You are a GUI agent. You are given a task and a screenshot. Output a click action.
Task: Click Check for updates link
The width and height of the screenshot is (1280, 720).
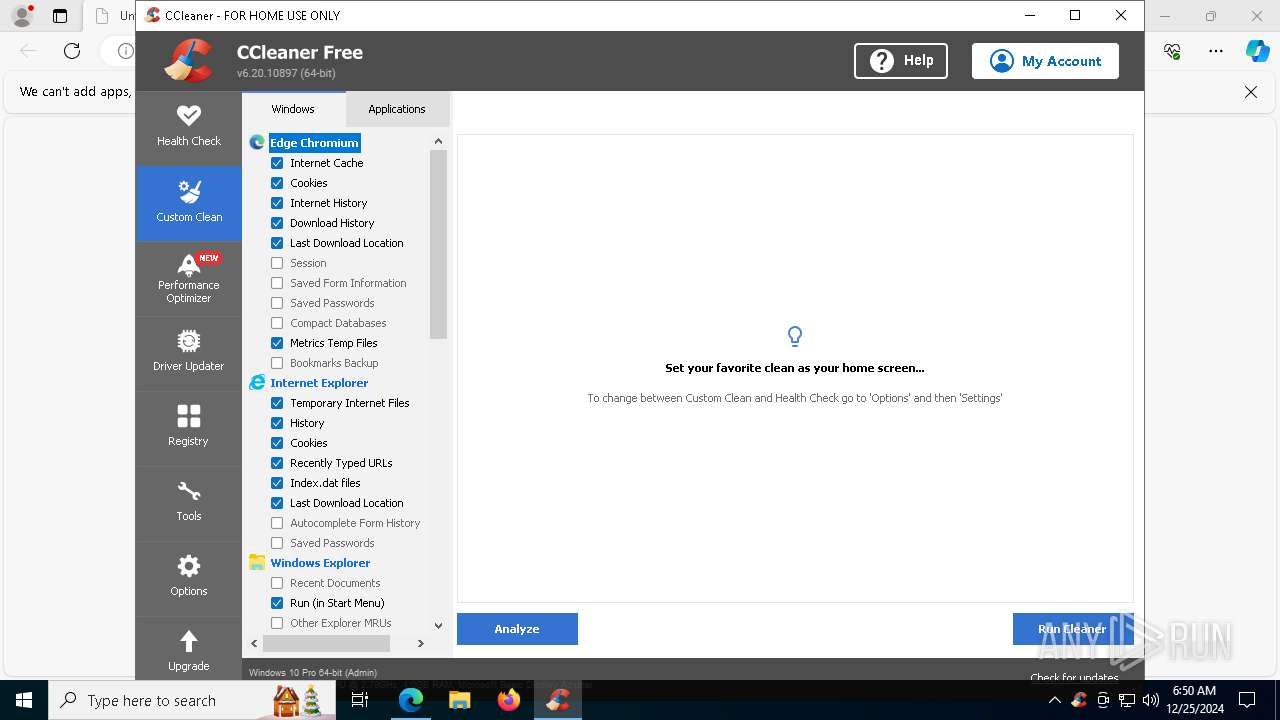pyautogui.click(x=1074, y=677)
